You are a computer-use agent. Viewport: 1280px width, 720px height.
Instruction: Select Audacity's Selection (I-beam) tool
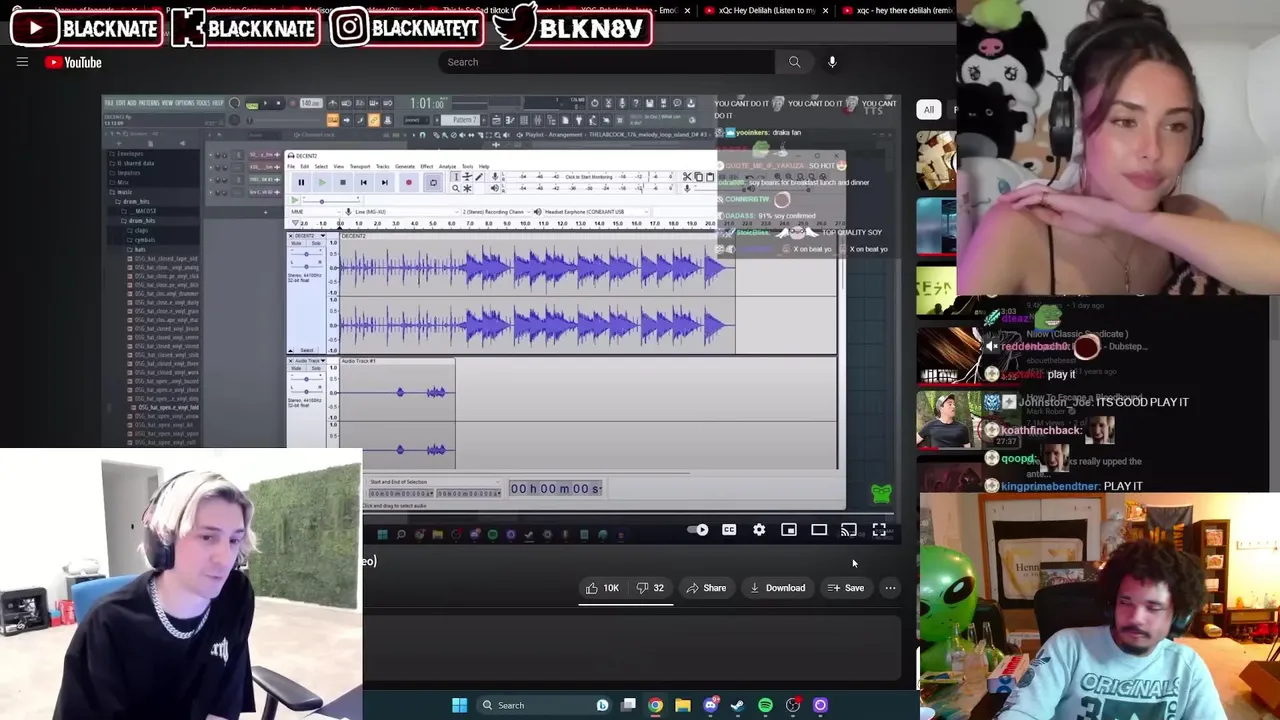[456, 177]
